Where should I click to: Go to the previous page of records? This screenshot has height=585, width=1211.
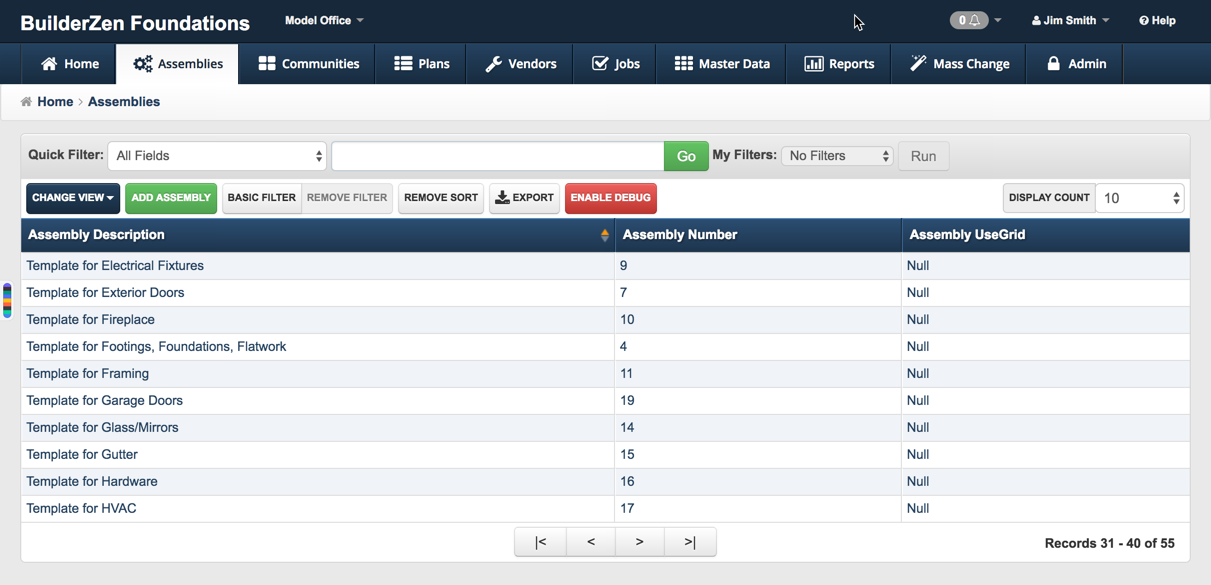pyautogui.click(x=591, y=542)
